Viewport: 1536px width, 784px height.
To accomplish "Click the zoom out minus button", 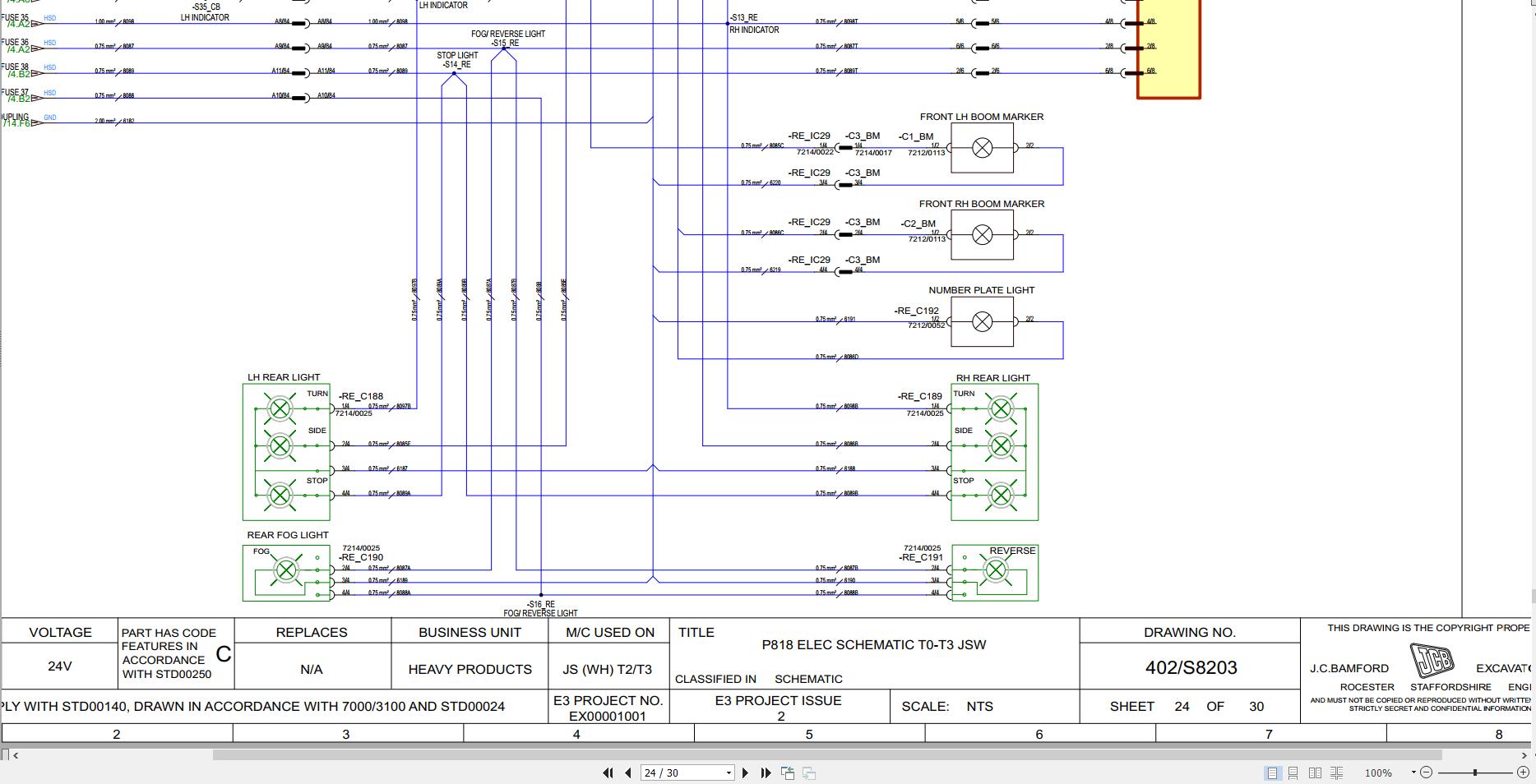I will (x=1427, y=772).
